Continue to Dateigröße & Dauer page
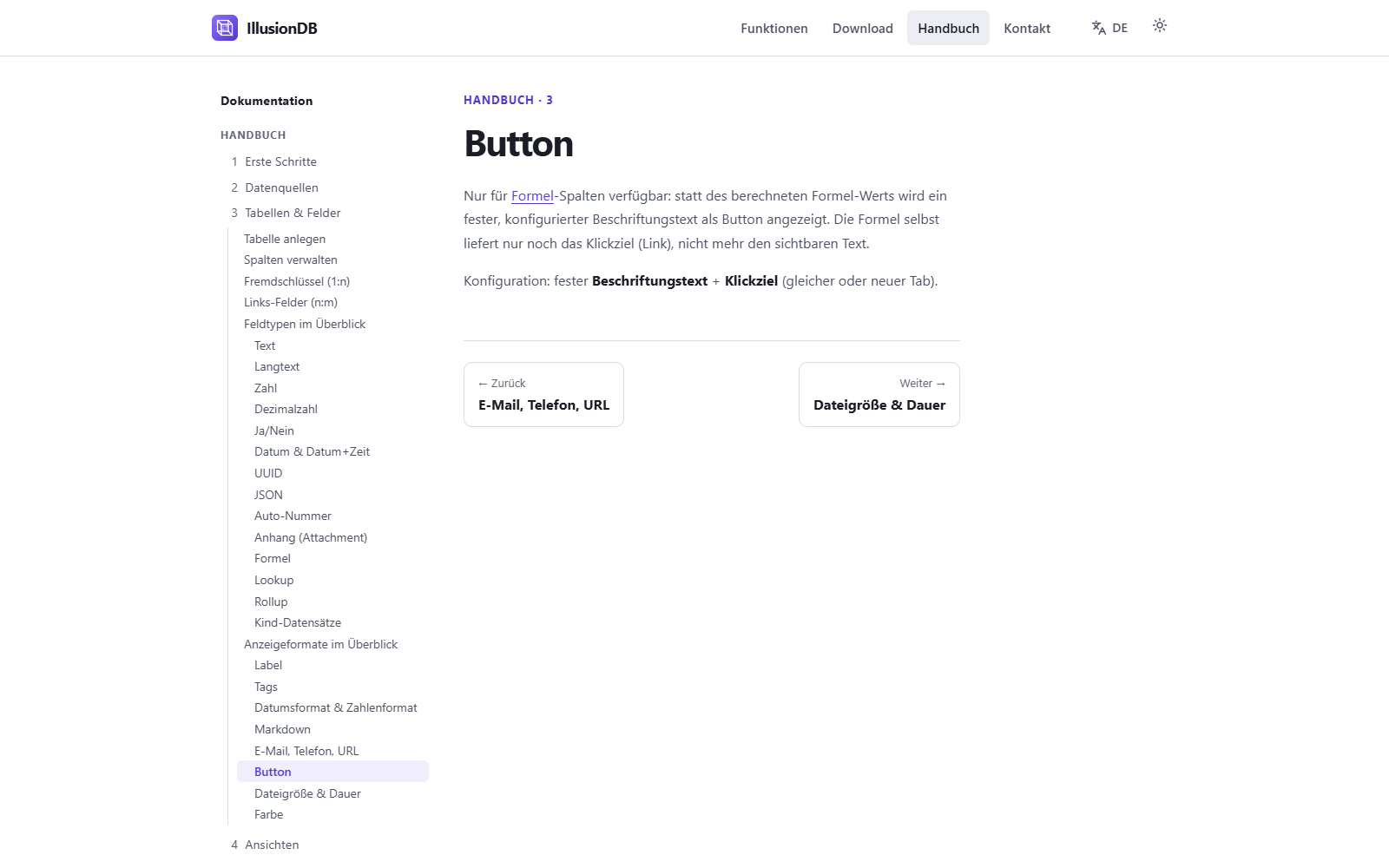This screenshot has height=868, width=1389. pos(879,394)
